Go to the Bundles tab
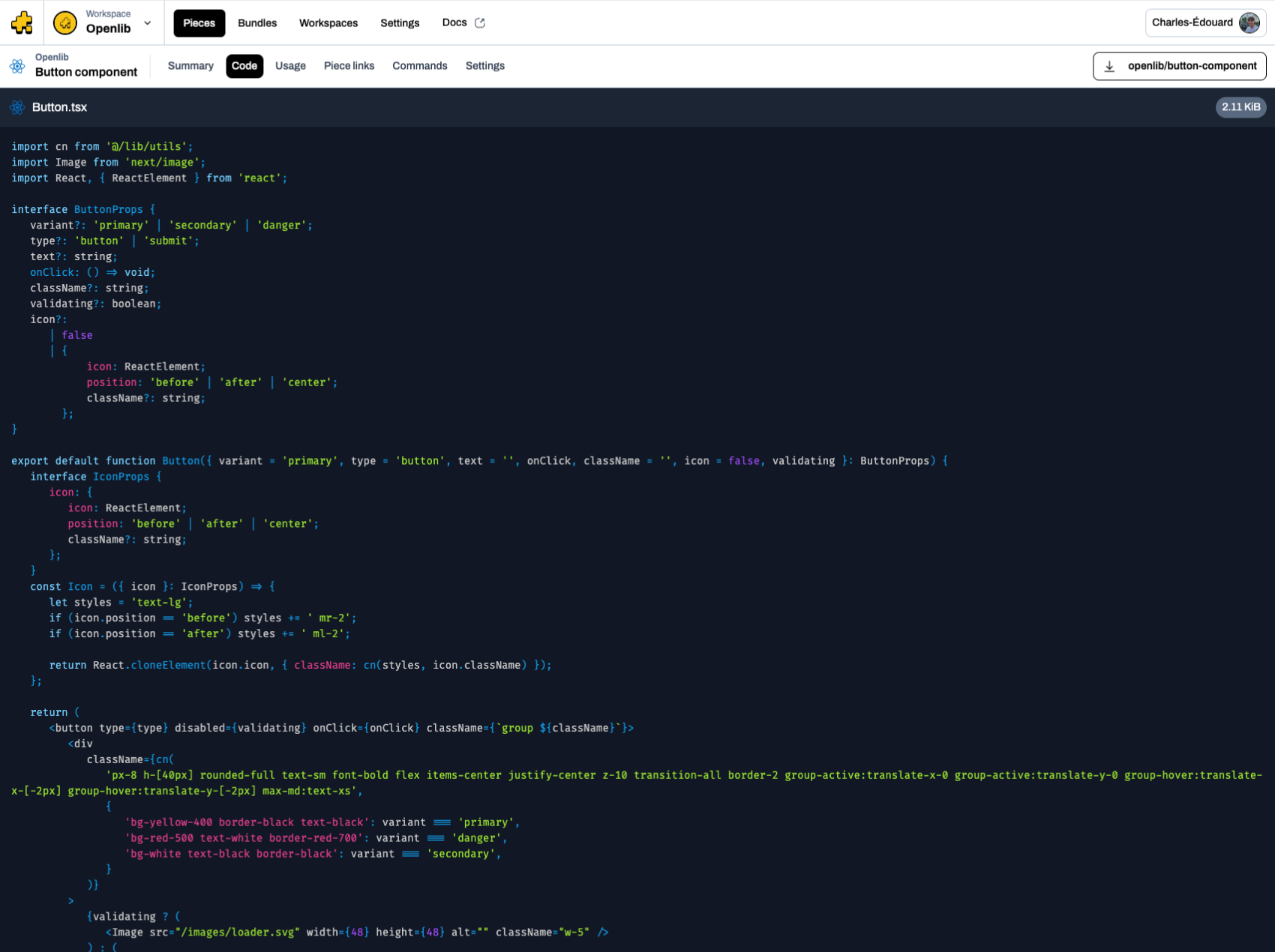 pyautogui.click(x=257, y=22)
